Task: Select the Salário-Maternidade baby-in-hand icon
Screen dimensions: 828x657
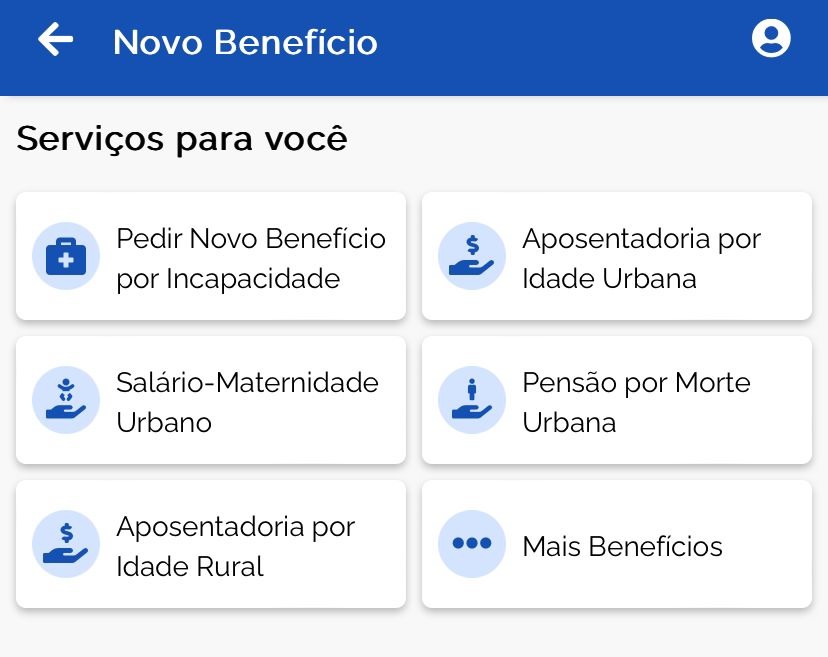Action: pos(66,400)
